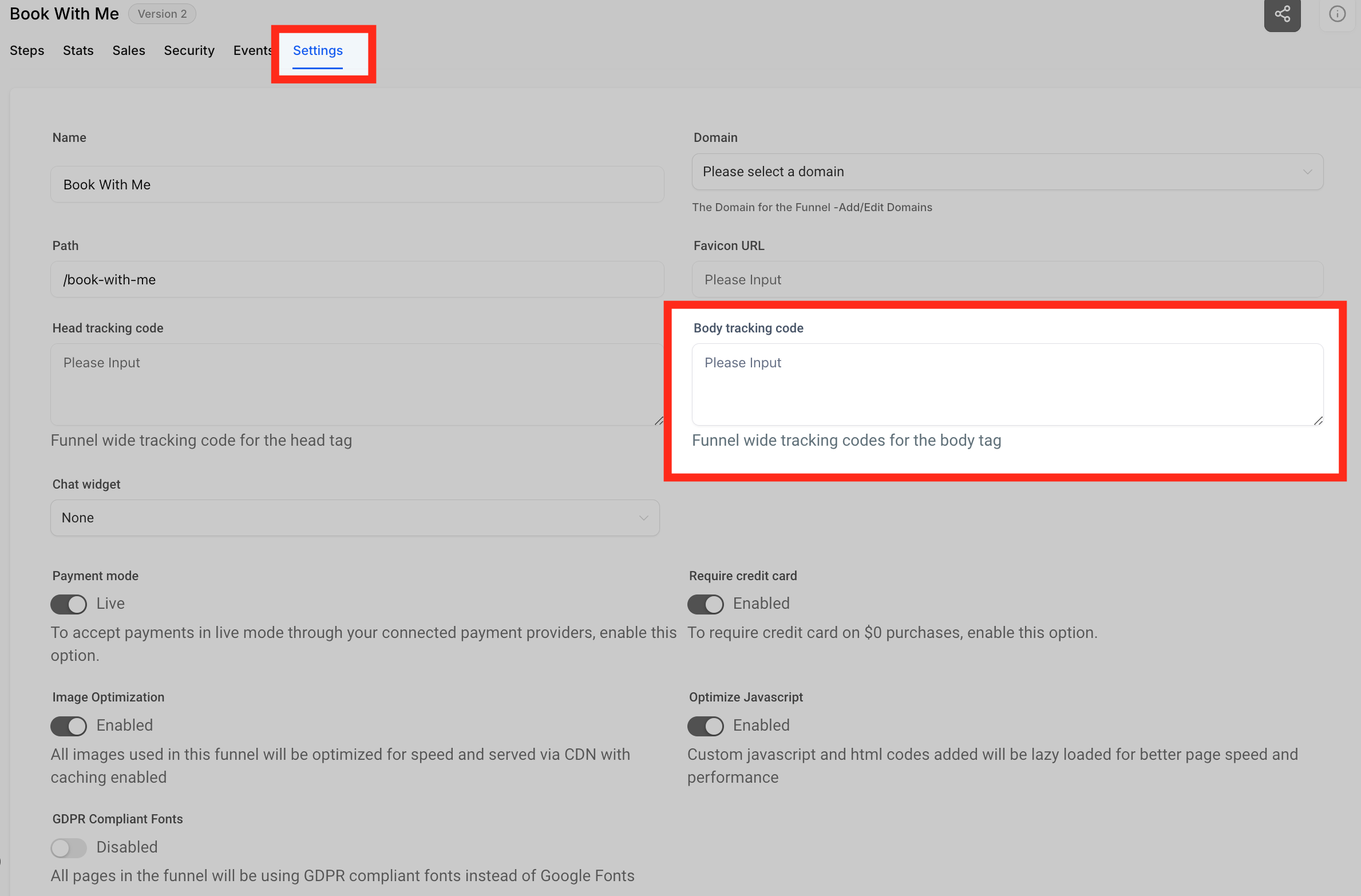Click the Favicon URL input

click(1007, 279)
